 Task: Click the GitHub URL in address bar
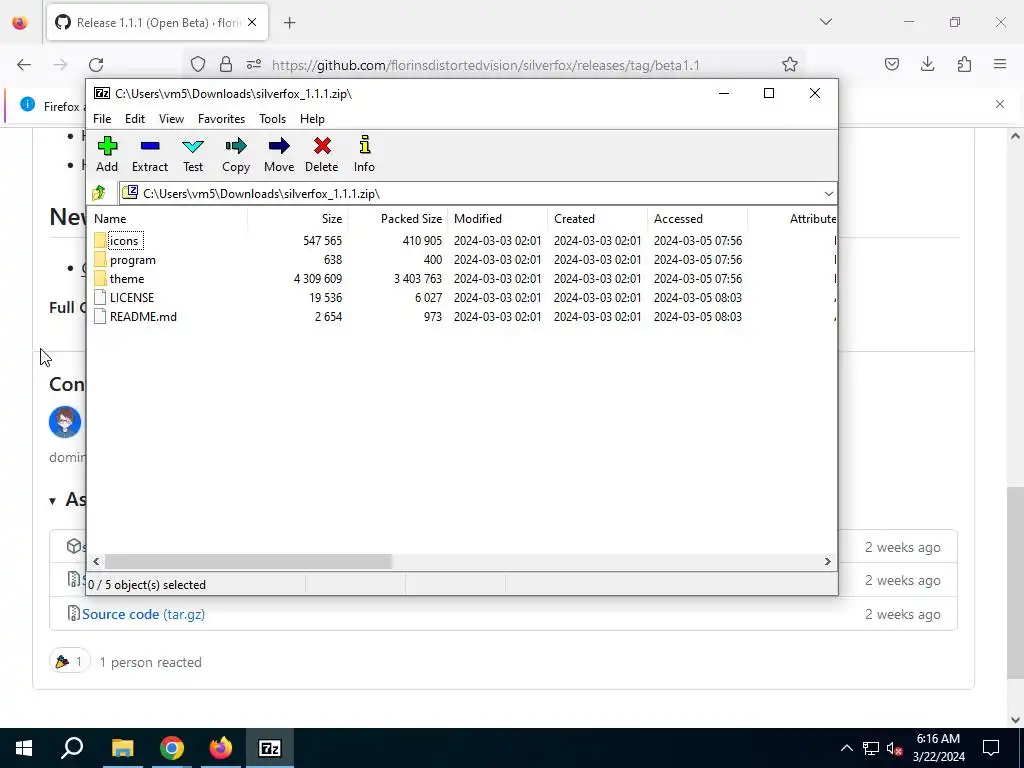(485, 65)
